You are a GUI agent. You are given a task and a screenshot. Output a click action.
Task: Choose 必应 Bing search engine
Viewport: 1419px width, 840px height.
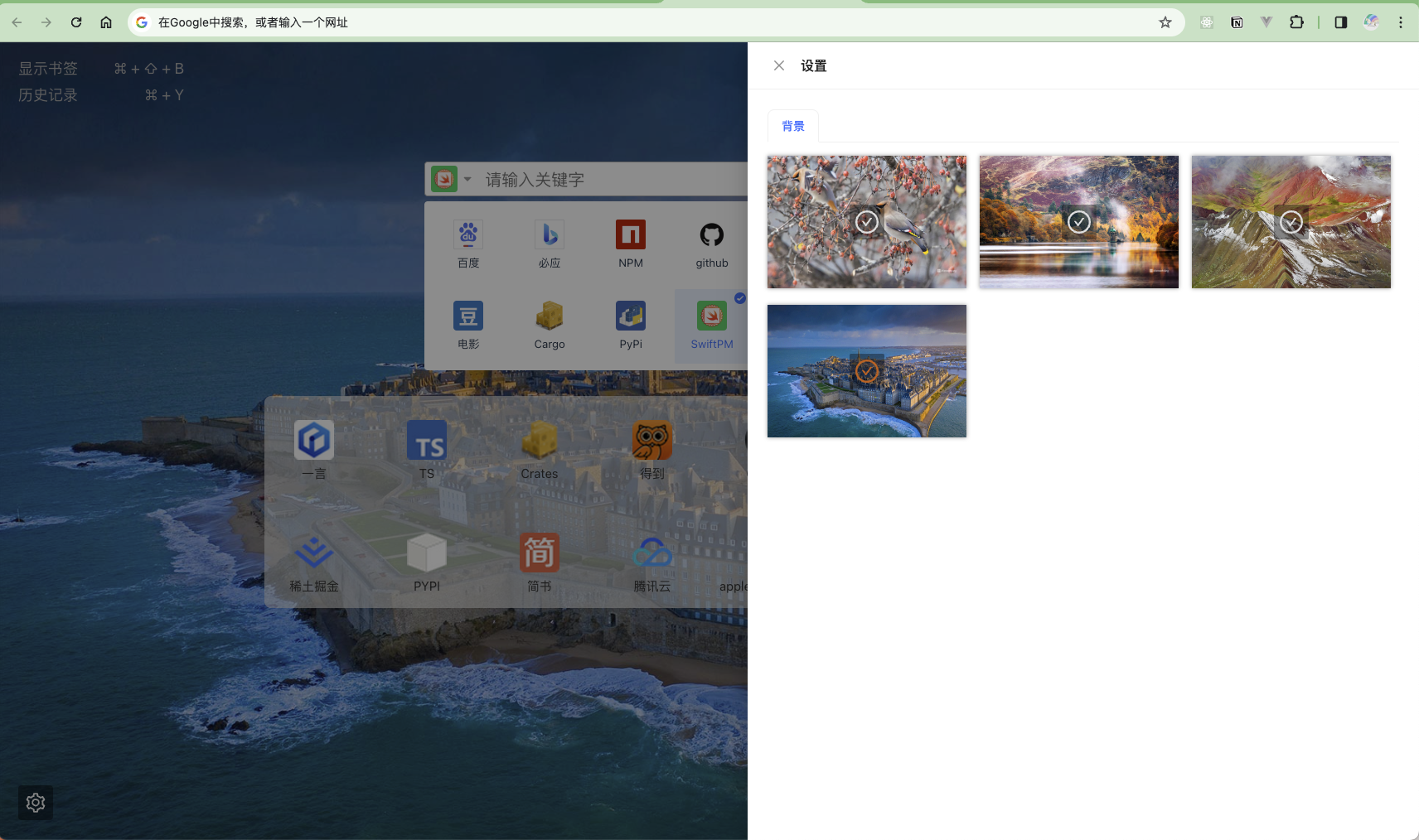(550, 244)
